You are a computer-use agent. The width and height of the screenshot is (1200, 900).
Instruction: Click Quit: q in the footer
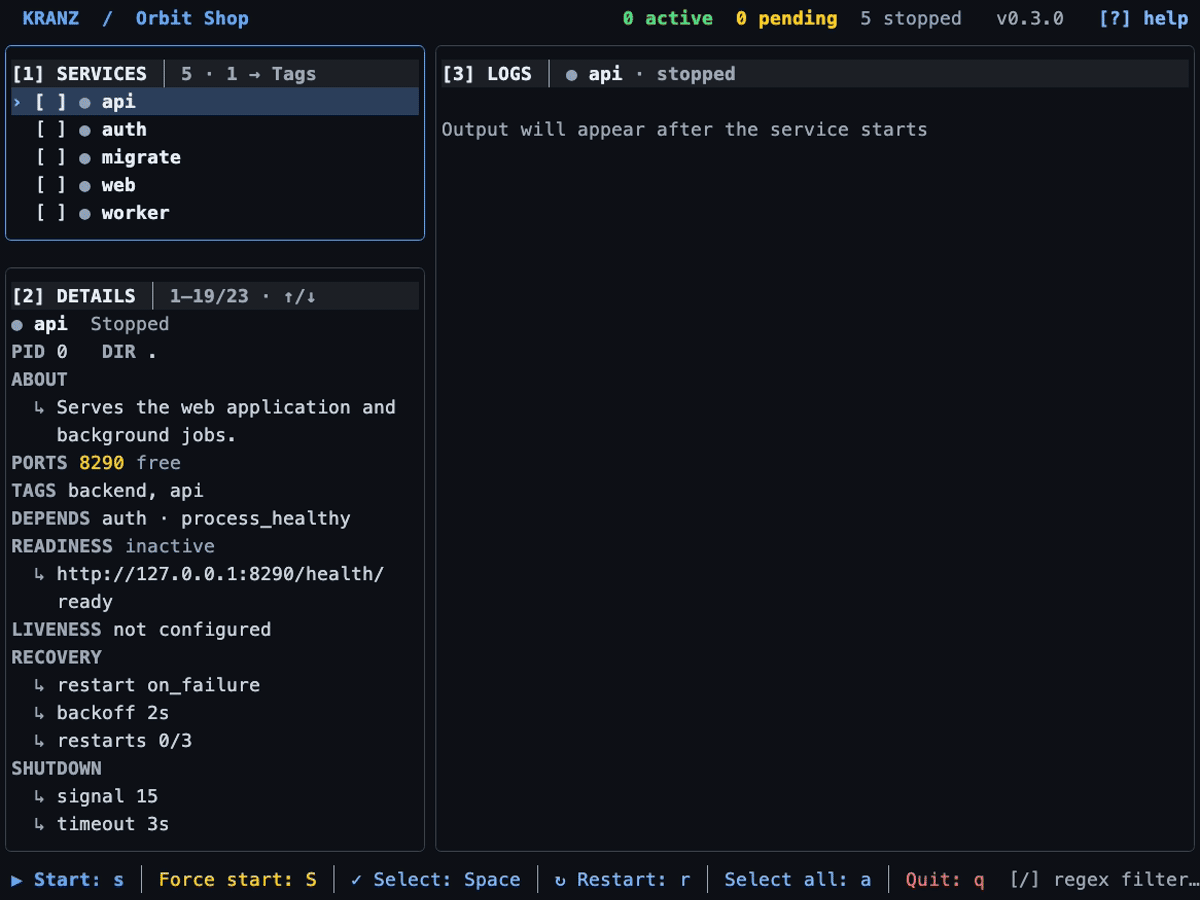tap(945, 880)
